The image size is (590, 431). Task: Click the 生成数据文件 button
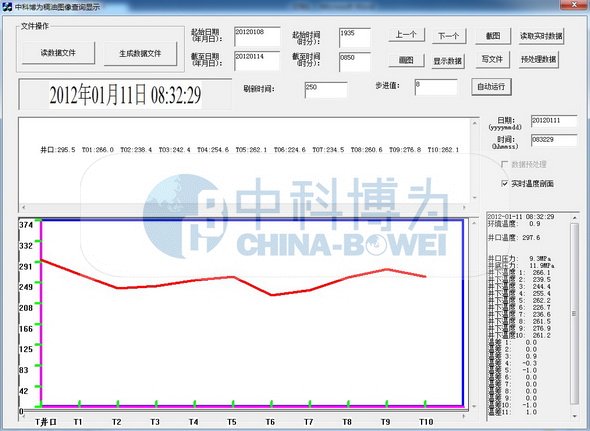click(140, 54)
